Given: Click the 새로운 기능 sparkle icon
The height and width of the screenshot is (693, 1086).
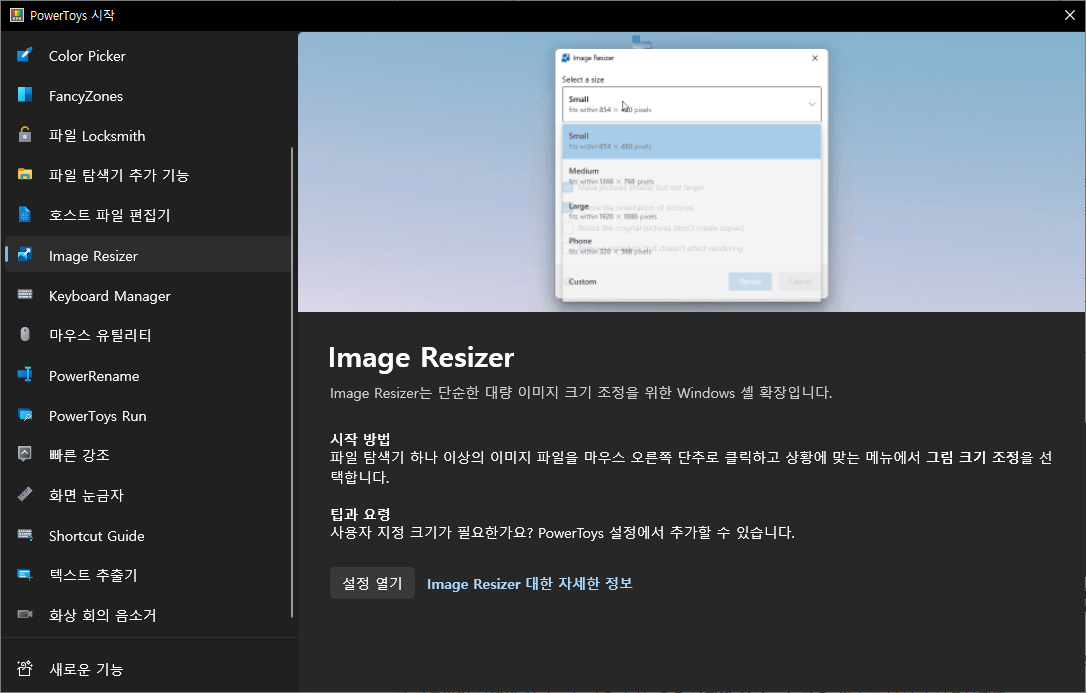Looking at the screenshot, I should coord(25,668).
